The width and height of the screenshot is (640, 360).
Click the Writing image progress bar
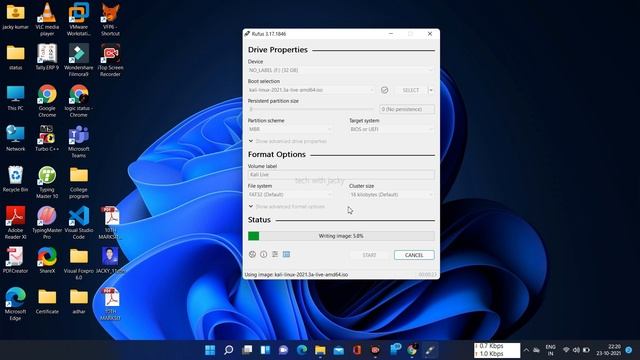point(341,236)
